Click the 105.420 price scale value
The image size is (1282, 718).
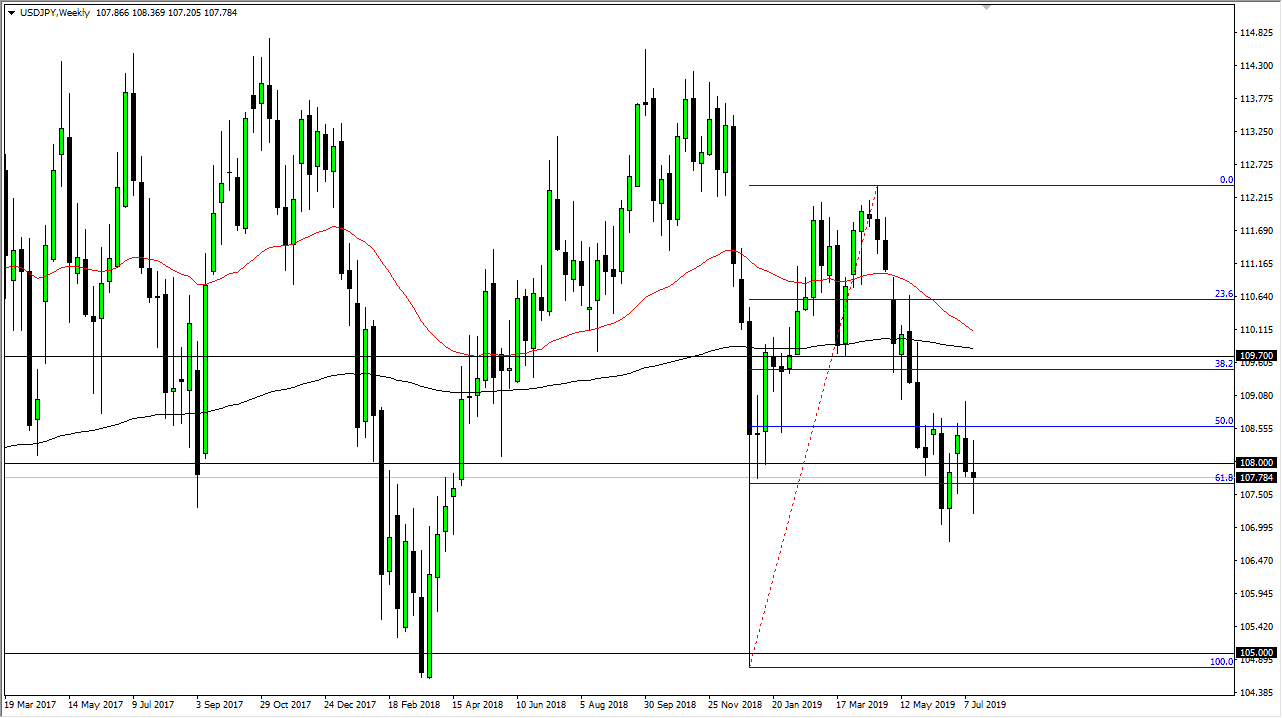point(1258,627)
